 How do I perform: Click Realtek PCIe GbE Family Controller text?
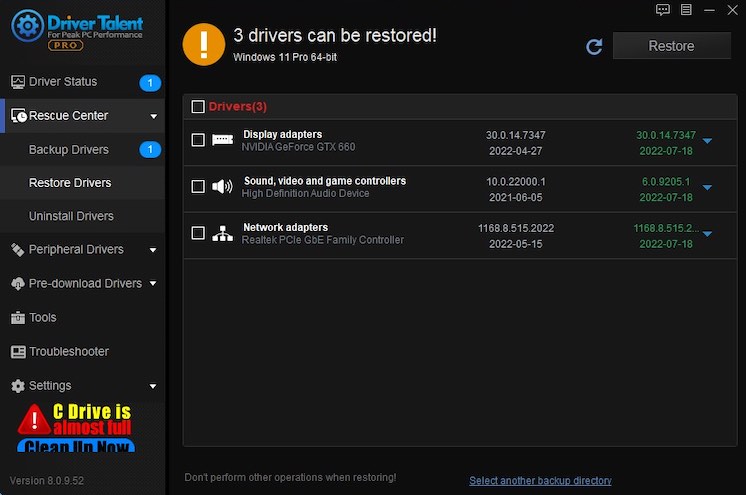pyautogui.click(x=323, y=240)
